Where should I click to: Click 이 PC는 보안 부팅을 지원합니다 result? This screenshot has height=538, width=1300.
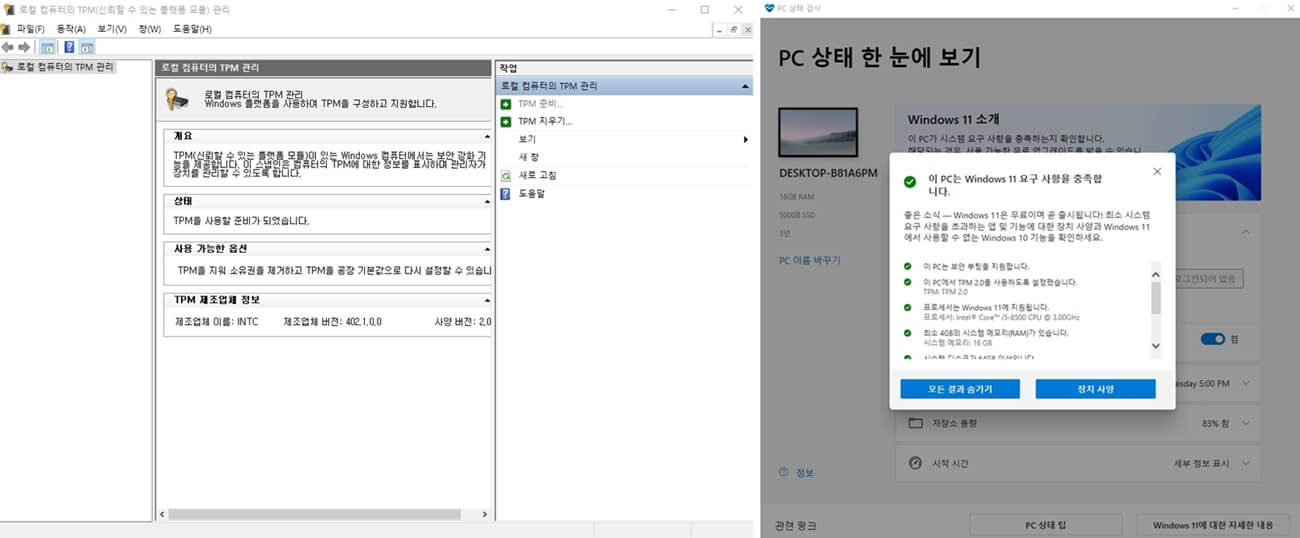(x=978, y=267)
